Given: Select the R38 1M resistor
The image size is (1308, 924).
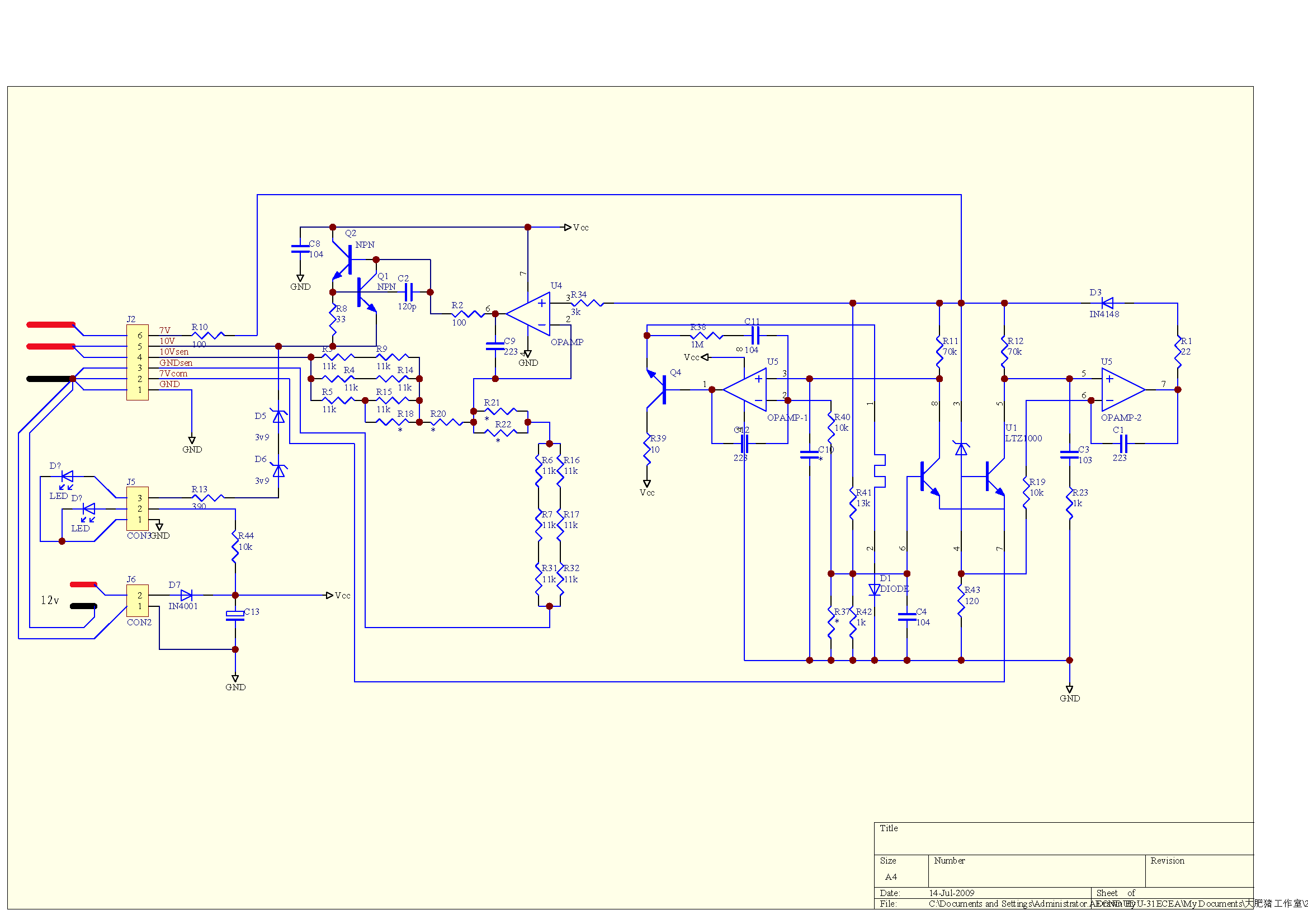Looking at the screenshot, I should click(706, 336).
